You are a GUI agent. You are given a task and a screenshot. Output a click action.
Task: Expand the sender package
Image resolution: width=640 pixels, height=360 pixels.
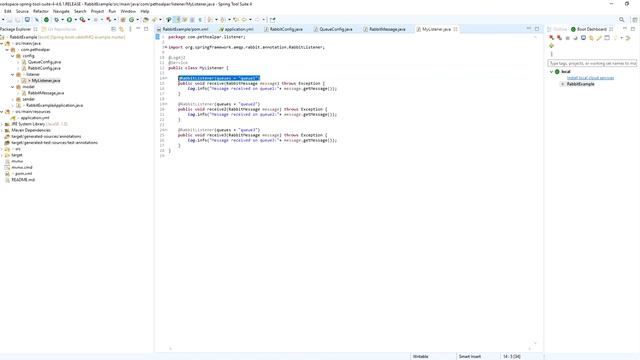click(x=13, y=99)
